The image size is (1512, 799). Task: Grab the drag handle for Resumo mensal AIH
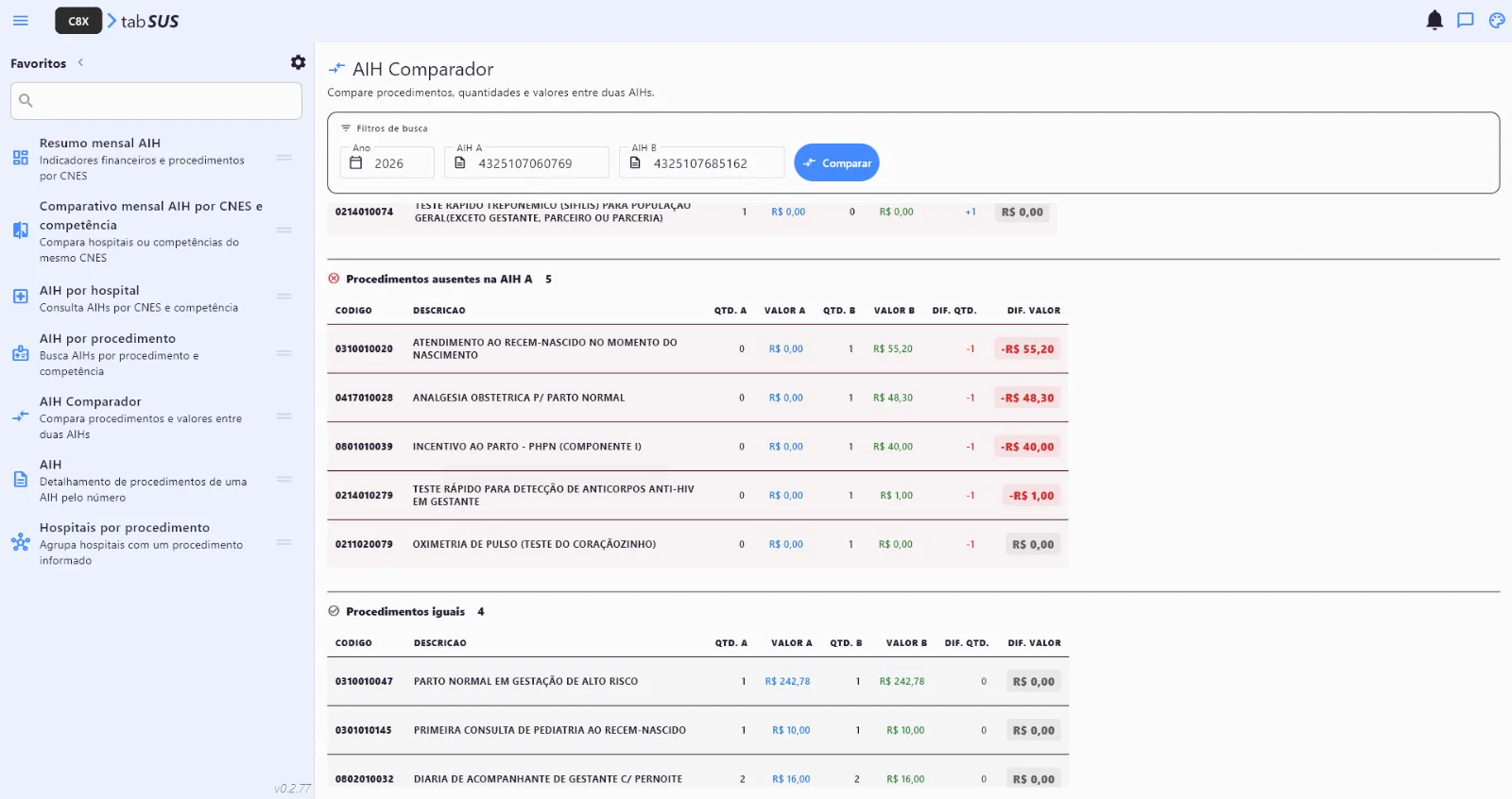point(283,158)
